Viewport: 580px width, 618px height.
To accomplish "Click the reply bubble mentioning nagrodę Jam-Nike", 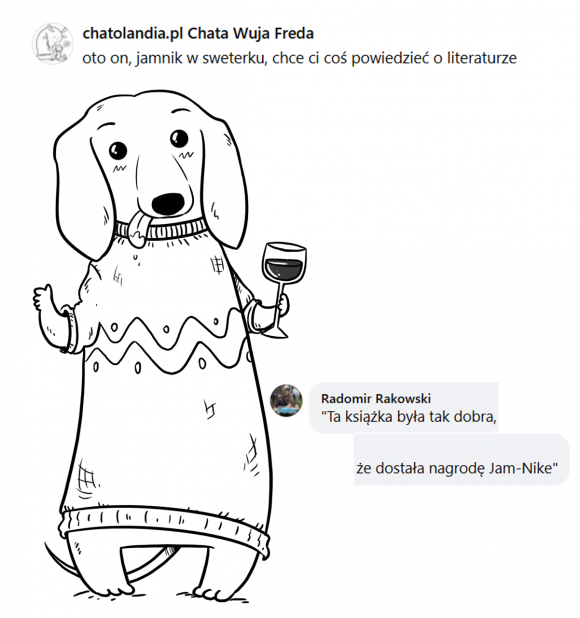I will tap(461, 460).
